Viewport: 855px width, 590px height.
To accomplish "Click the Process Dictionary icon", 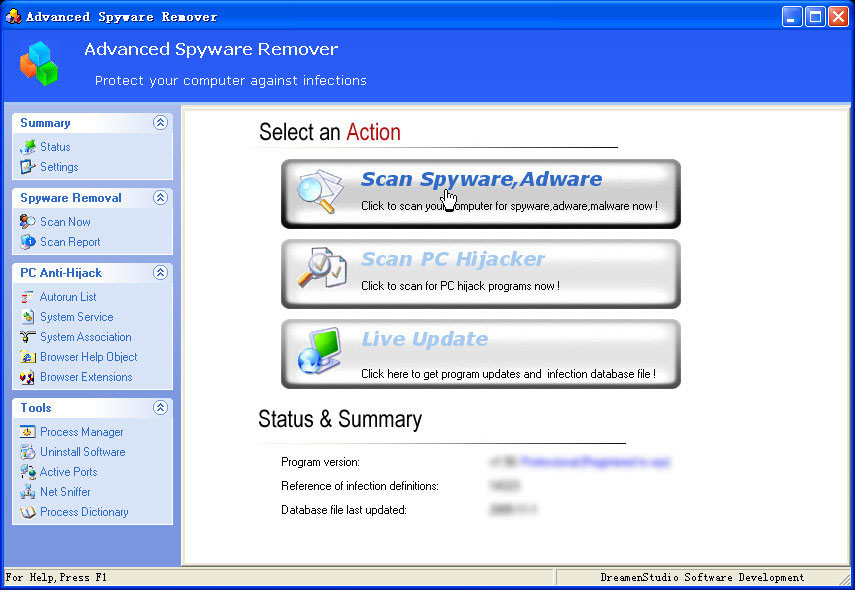I will click(28, 512).
